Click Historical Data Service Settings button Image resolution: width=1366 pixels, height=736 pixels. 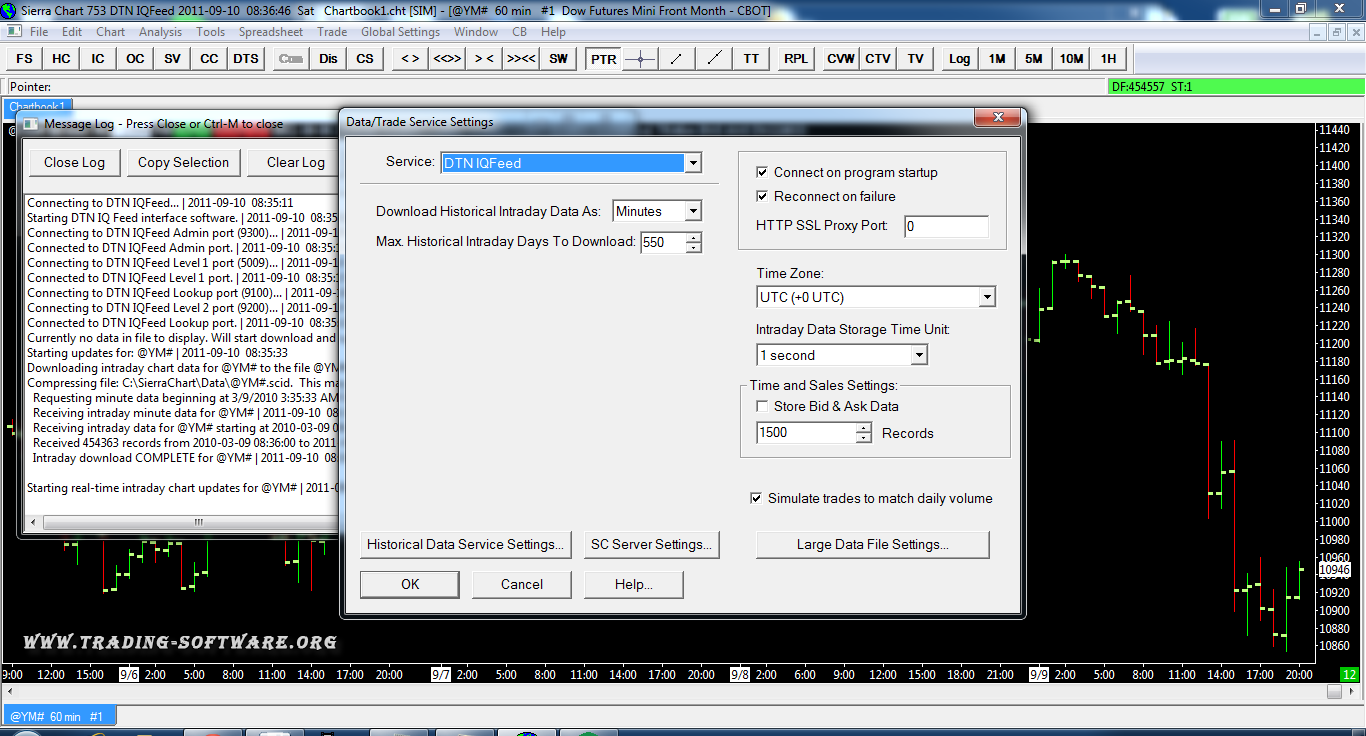[x=465, y=545]
